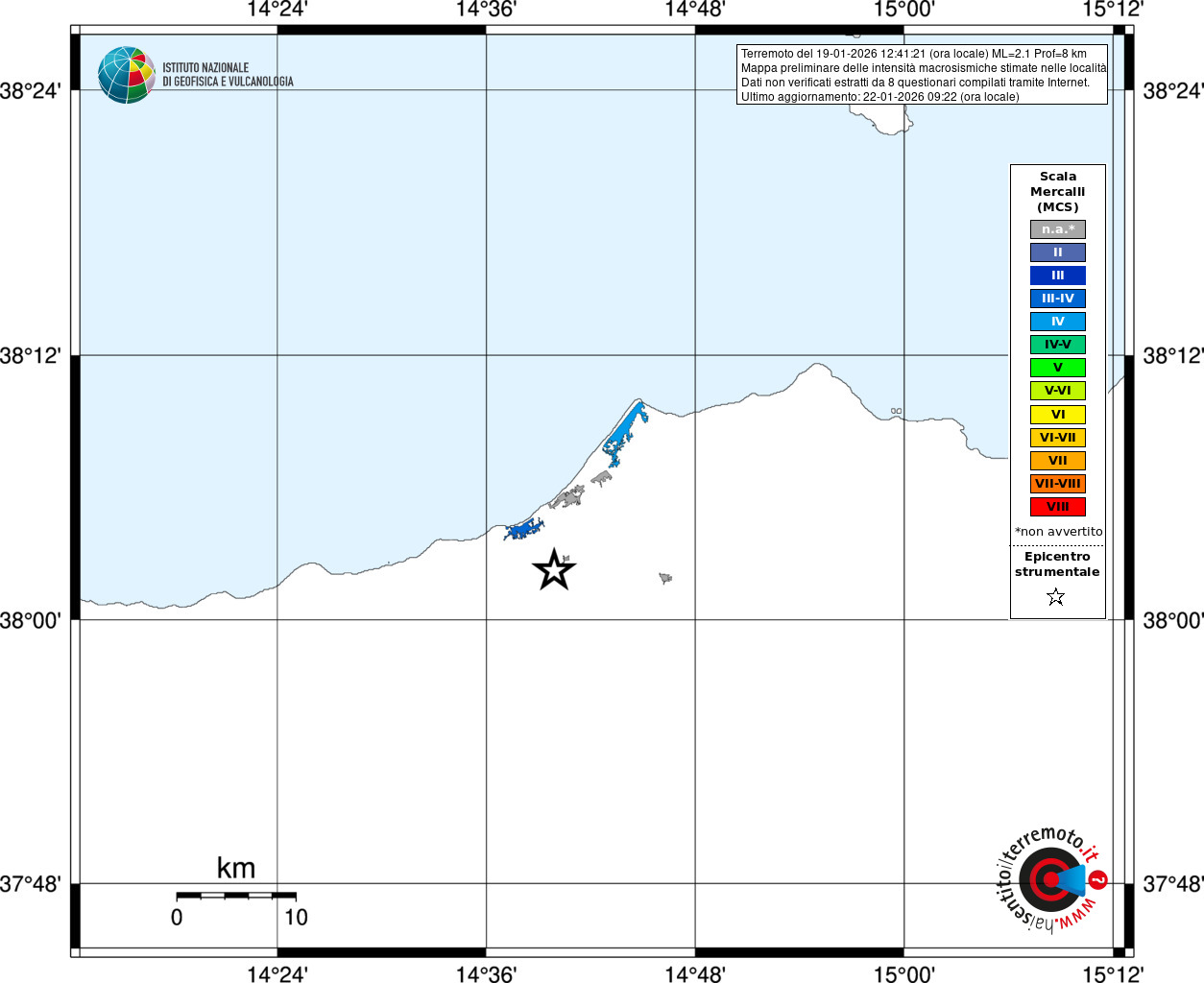Click the 38°24' label on the left axis
Screen dimensions: 1204x983
31,91
